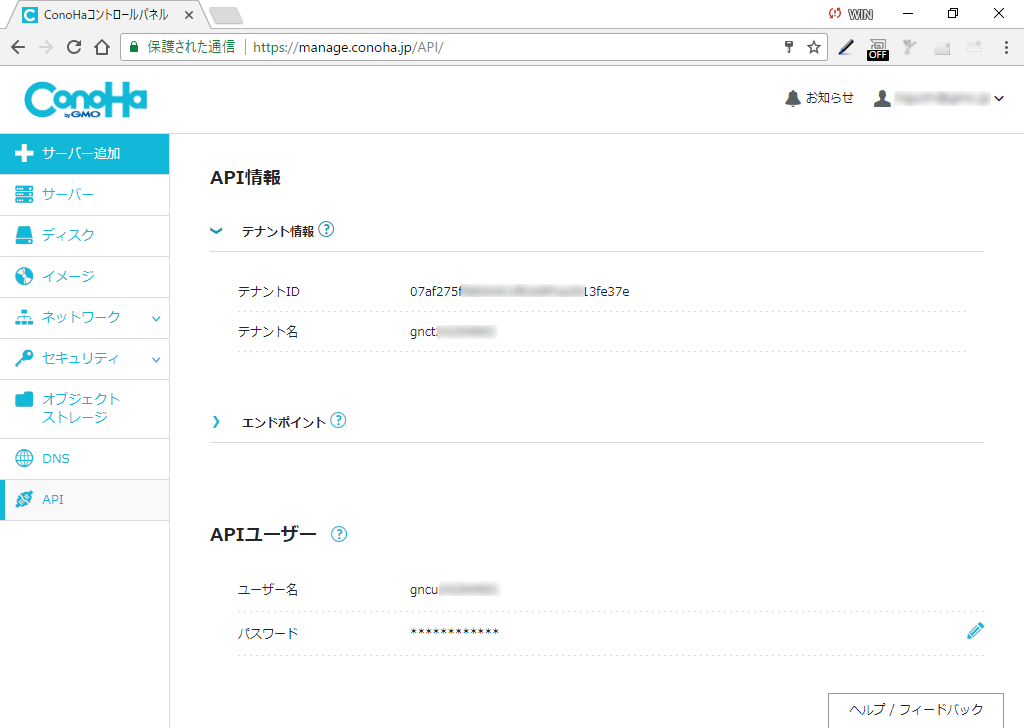This screenshot has width=1024, height=728.
Task: Click the user account avatar icon
Action: coord(882,98)
